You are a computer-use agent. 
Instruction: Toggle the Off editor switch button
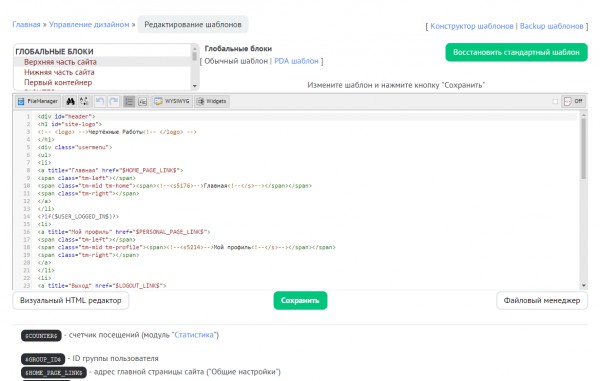point(573,101)
